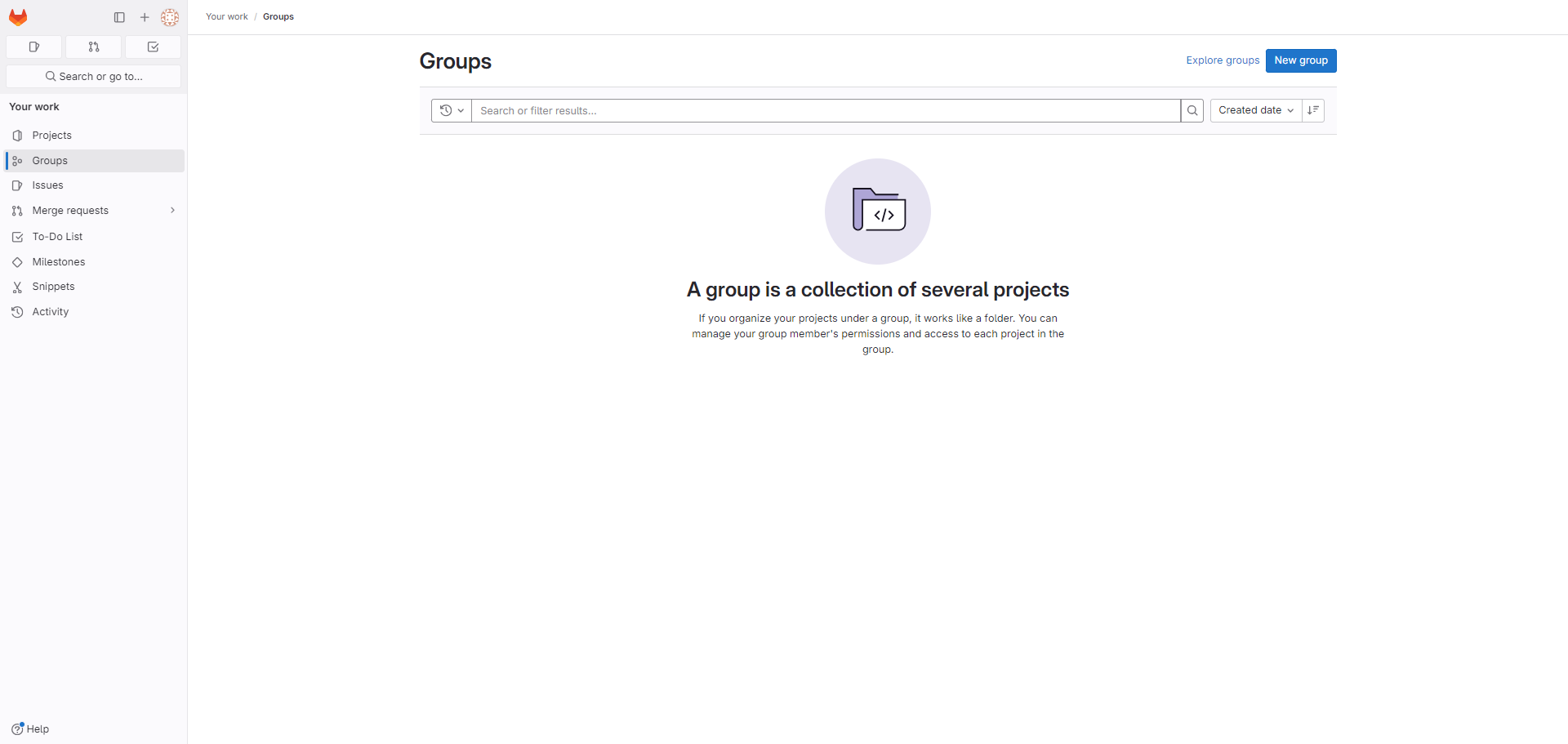Screen dimensions: 1568x744
Task: Follow the Your work breadcrumb link
Action: [226, 17]
